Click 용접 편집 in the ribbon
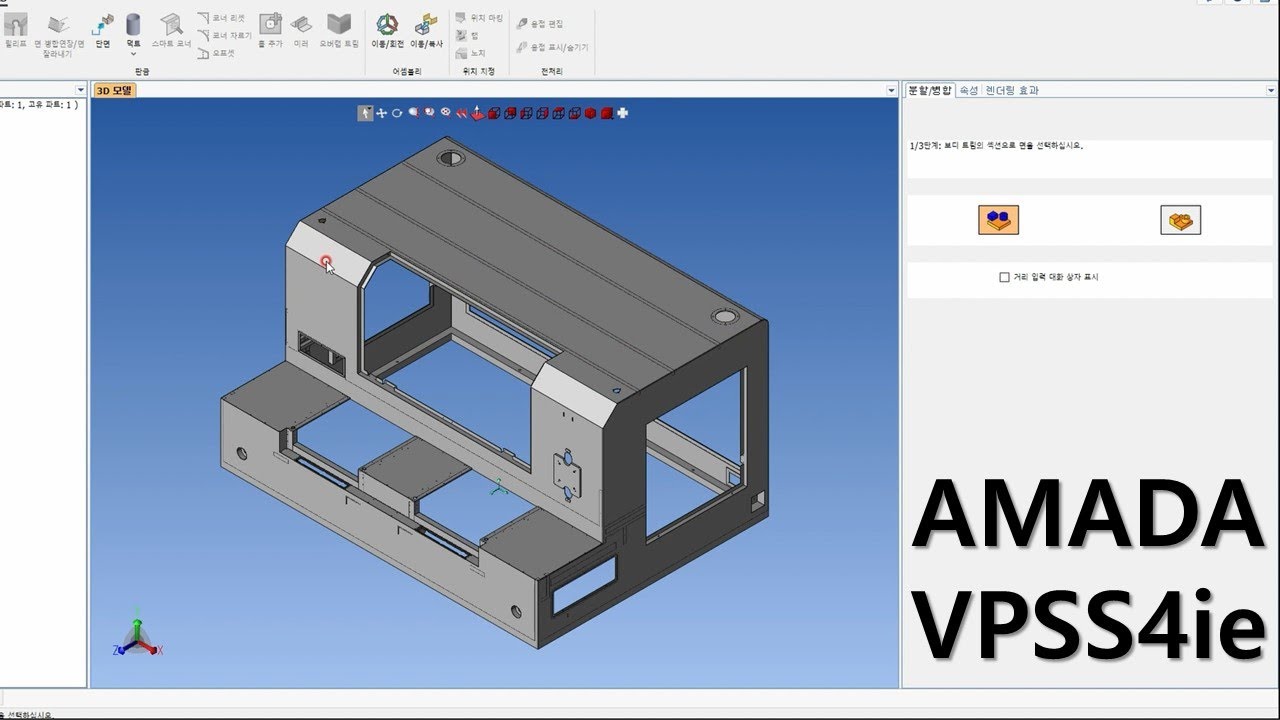The image size is (1280, 720). 540,23
